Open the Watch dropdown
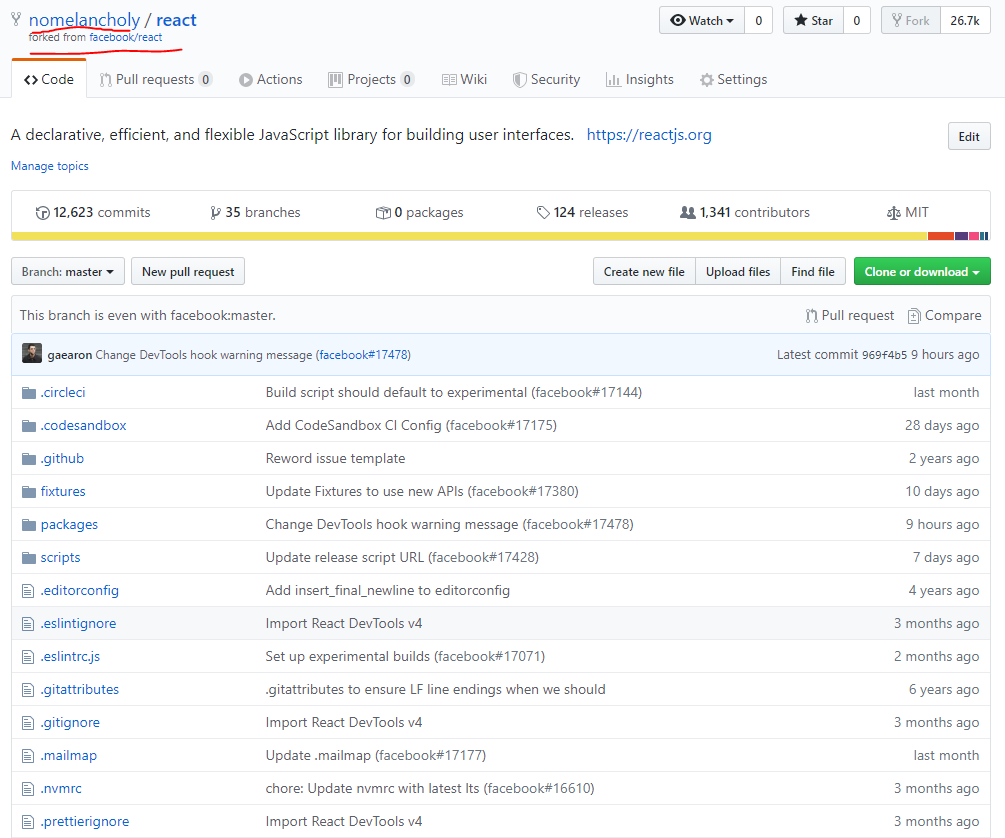Image resolution: width=1005 pixels, height=838 pixels. (x=701, y=21)
